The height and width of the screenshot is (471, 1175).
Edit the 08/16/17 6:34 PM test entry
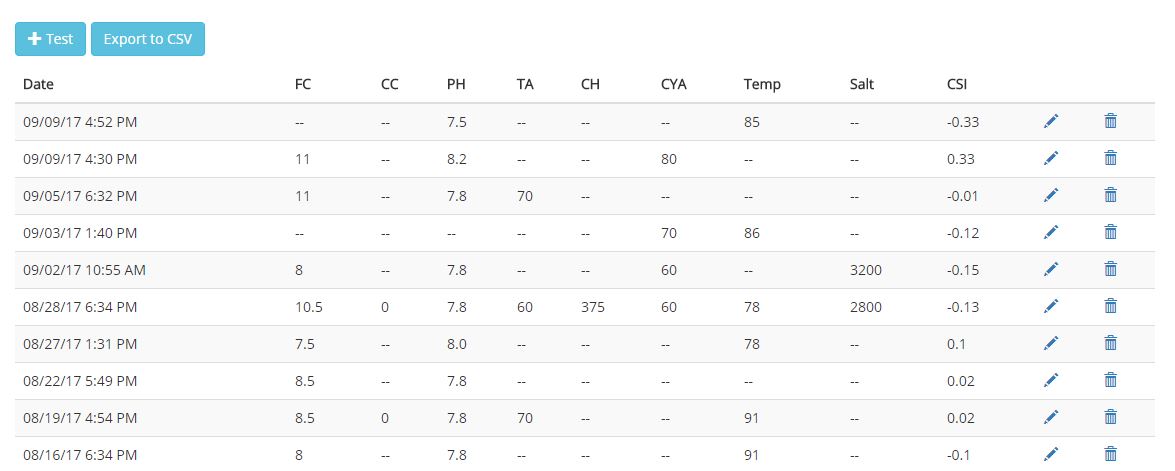click(x=1051, y=454)
